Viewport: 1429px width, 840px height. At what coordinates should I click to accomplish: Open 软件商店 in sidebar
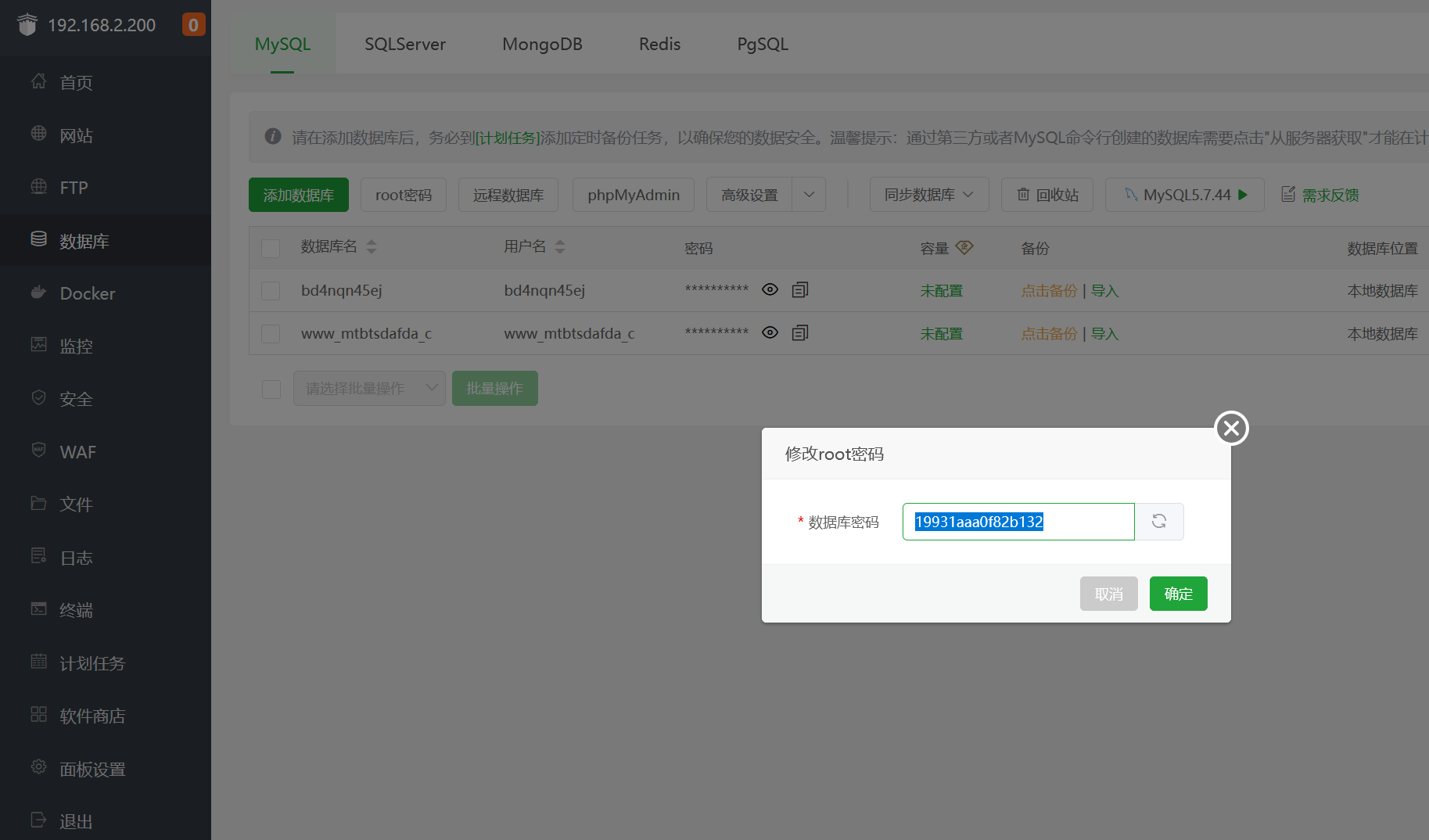(x=106, y=716)
